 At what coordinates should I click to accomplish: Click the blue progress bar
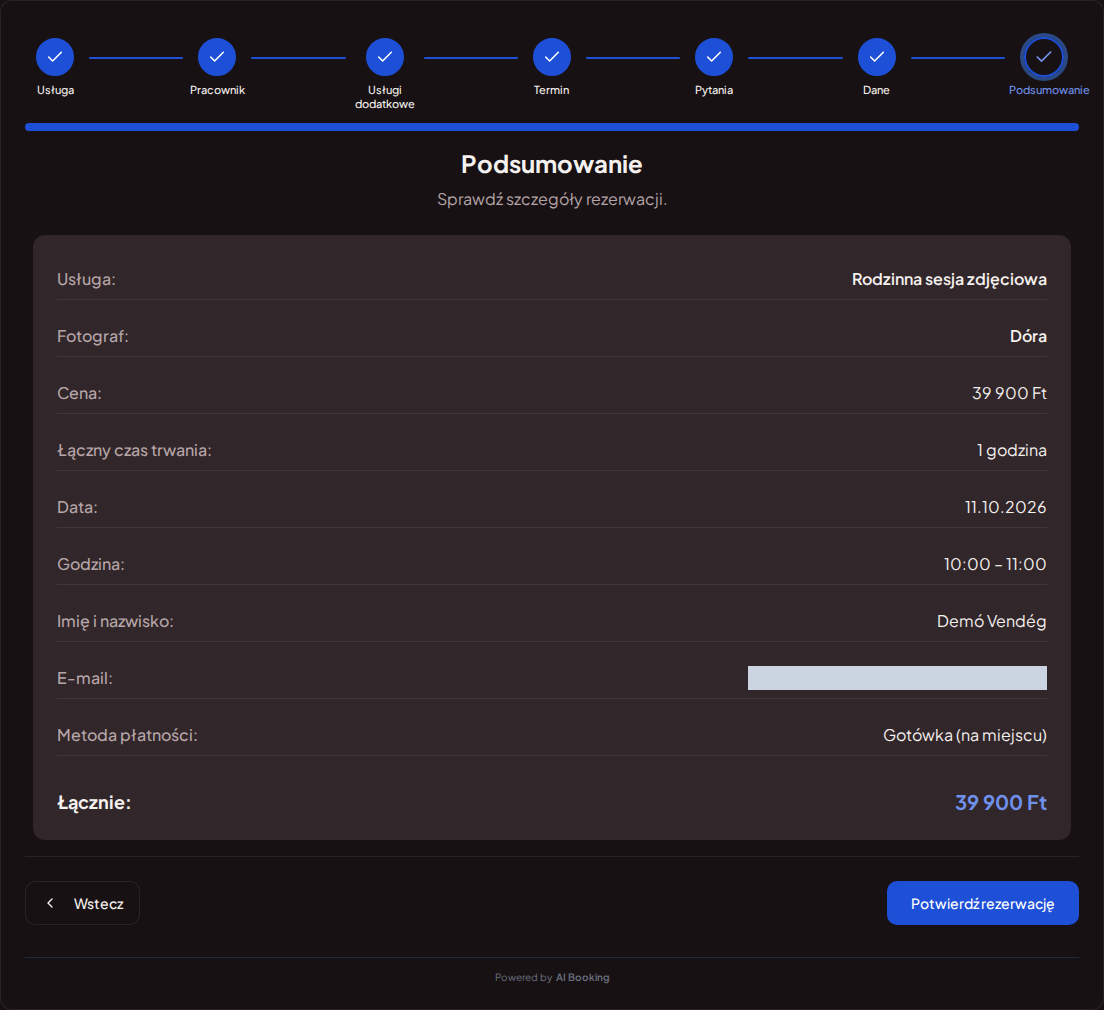(x=552, y=127)
